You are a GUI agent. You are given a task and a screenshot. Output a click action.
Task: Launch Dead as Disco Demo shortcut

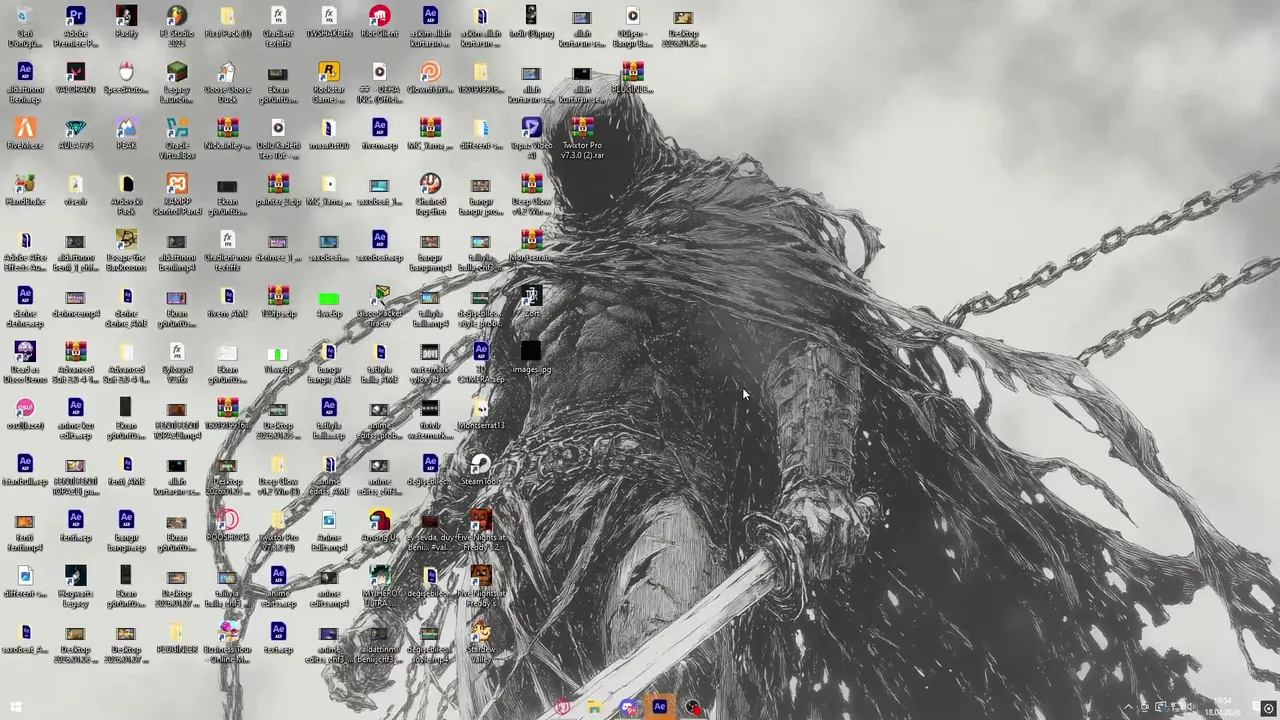(x=25, y=363)
